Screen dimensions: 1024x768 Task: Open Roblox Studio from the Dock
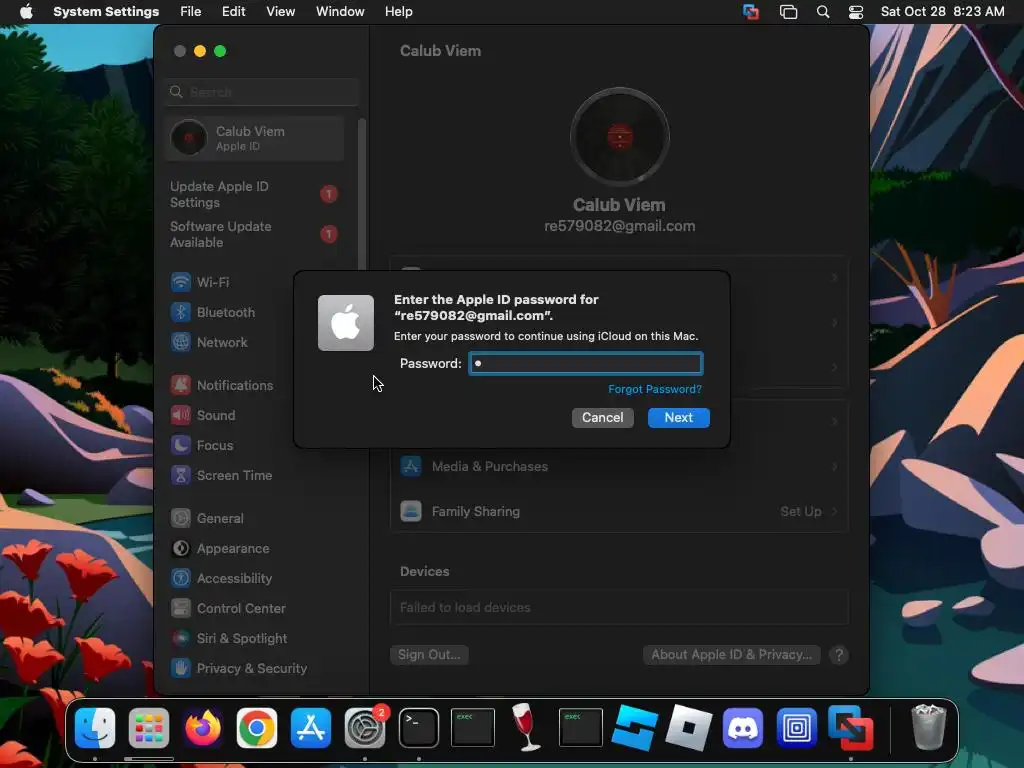click(x=634, y=728)
